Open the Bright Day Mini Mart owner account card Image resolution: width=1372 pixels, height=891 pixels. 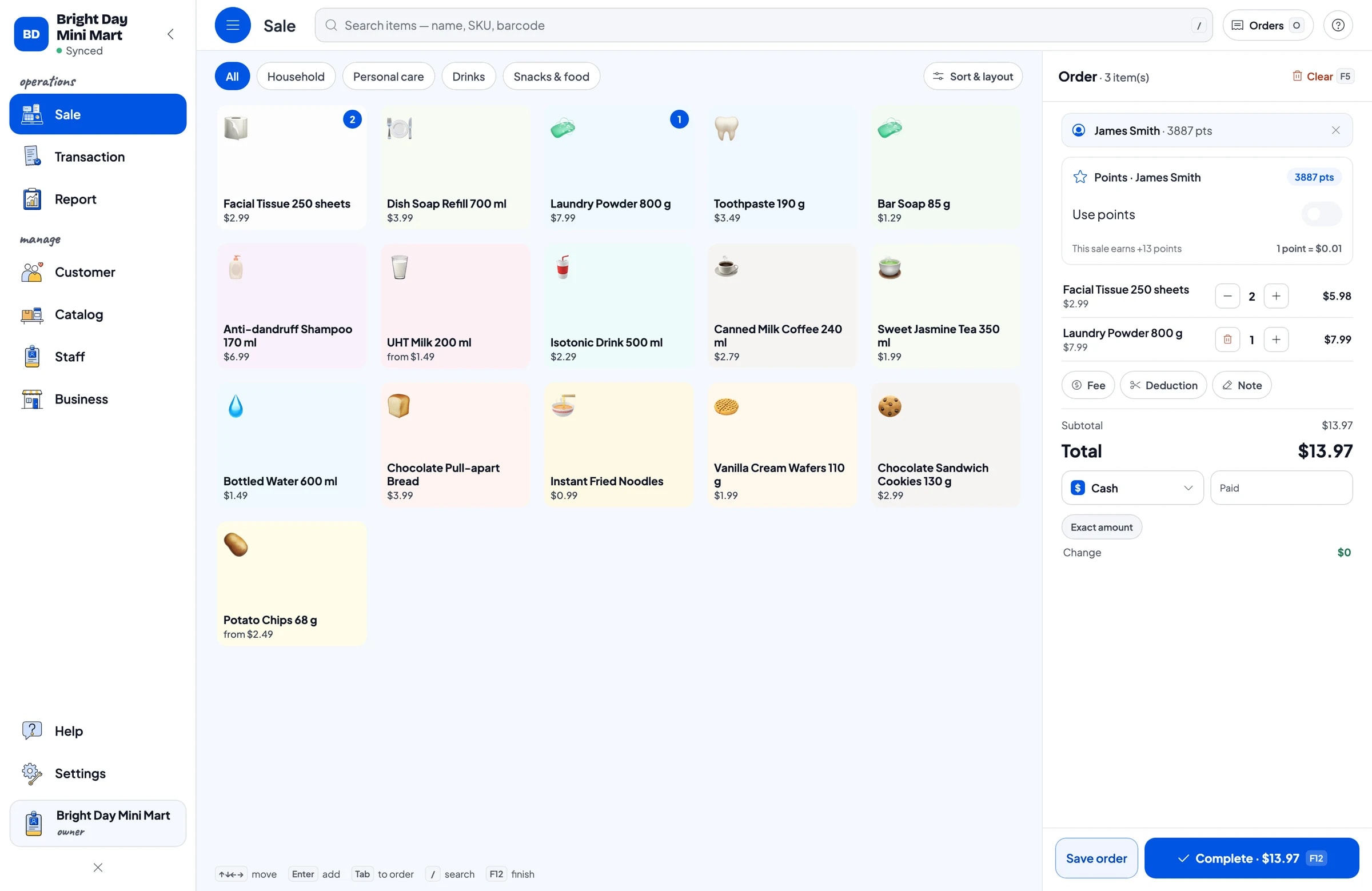coord(98,823)
